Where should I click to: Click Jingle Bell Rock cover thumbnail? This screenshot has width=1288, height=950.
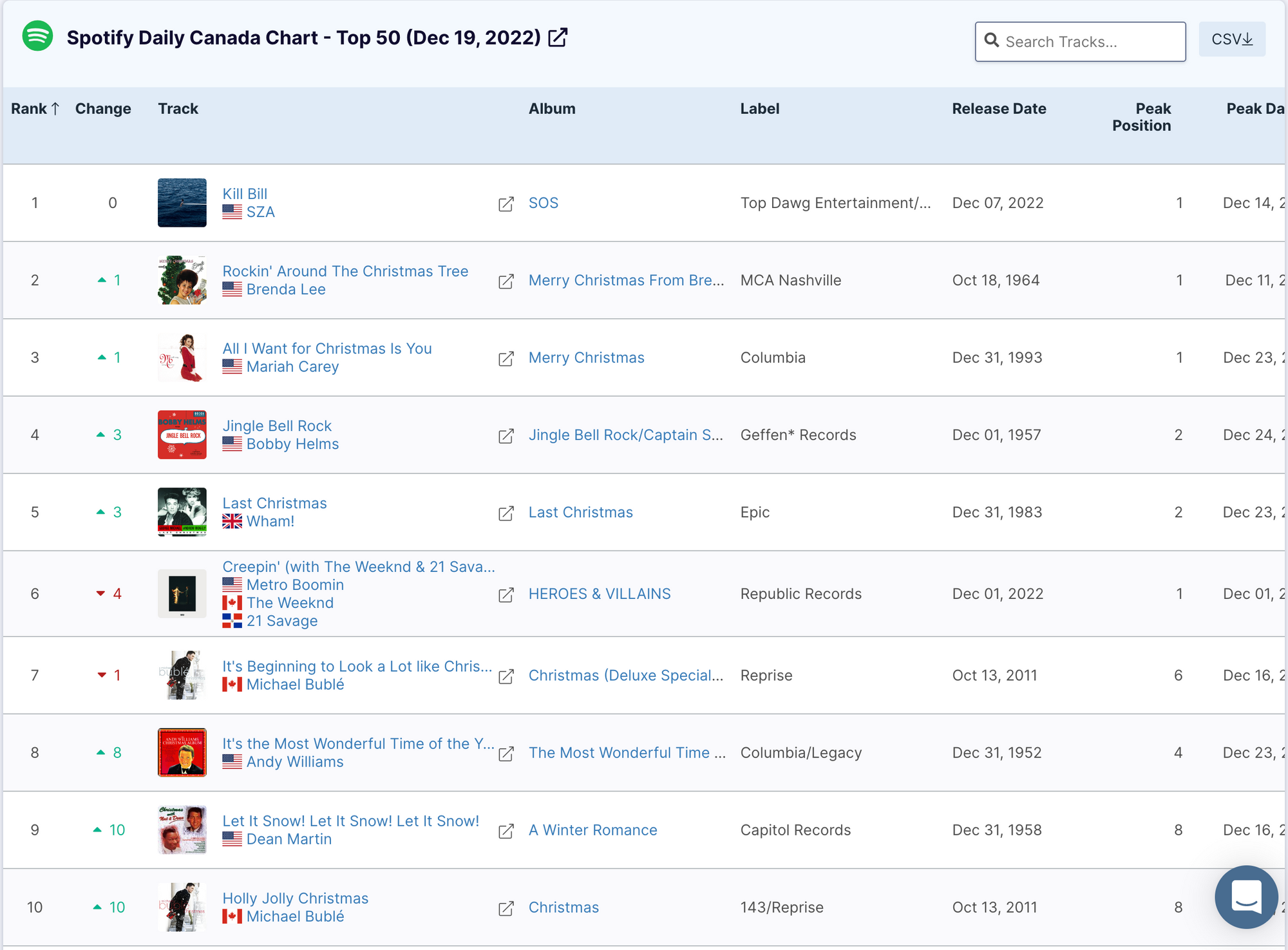pyautogui.click(x=182, y=435)
